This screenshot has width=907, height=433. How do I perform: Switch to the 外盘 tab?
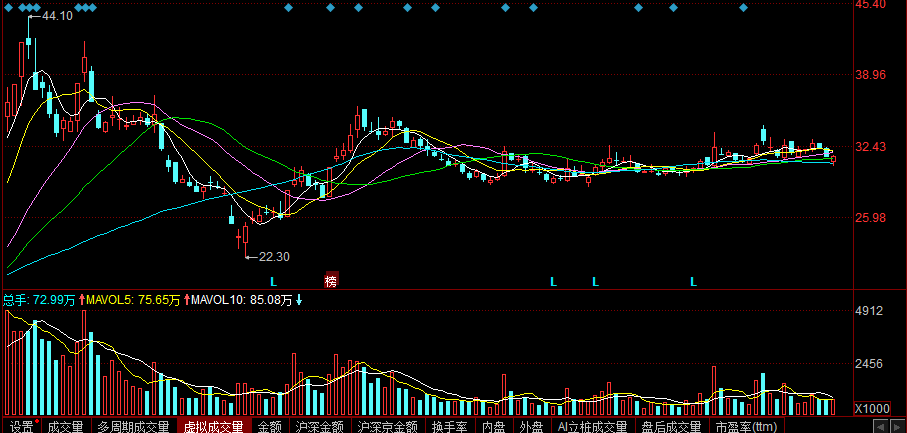click(531, 427)
